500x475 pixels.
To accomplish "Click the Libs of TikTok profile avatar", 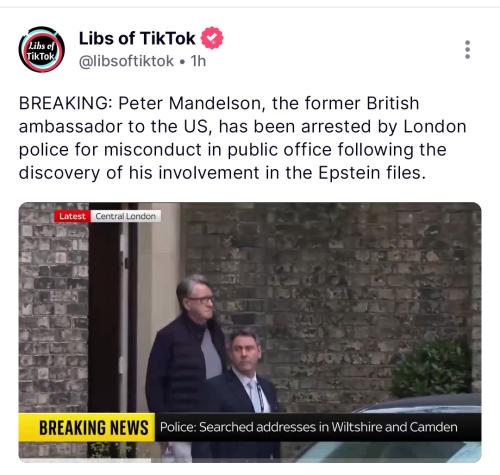I will coord(42,49).
